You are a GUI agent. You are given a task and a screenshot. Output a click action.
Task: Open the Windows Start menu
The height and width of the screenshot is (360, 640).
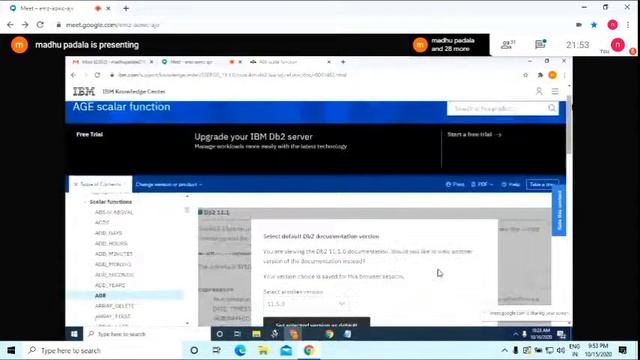point(11,351)
